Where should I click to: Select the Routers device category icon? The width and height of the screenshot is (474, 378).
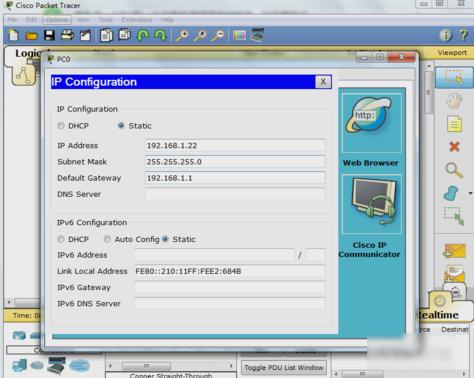click(x=19, y=336)
